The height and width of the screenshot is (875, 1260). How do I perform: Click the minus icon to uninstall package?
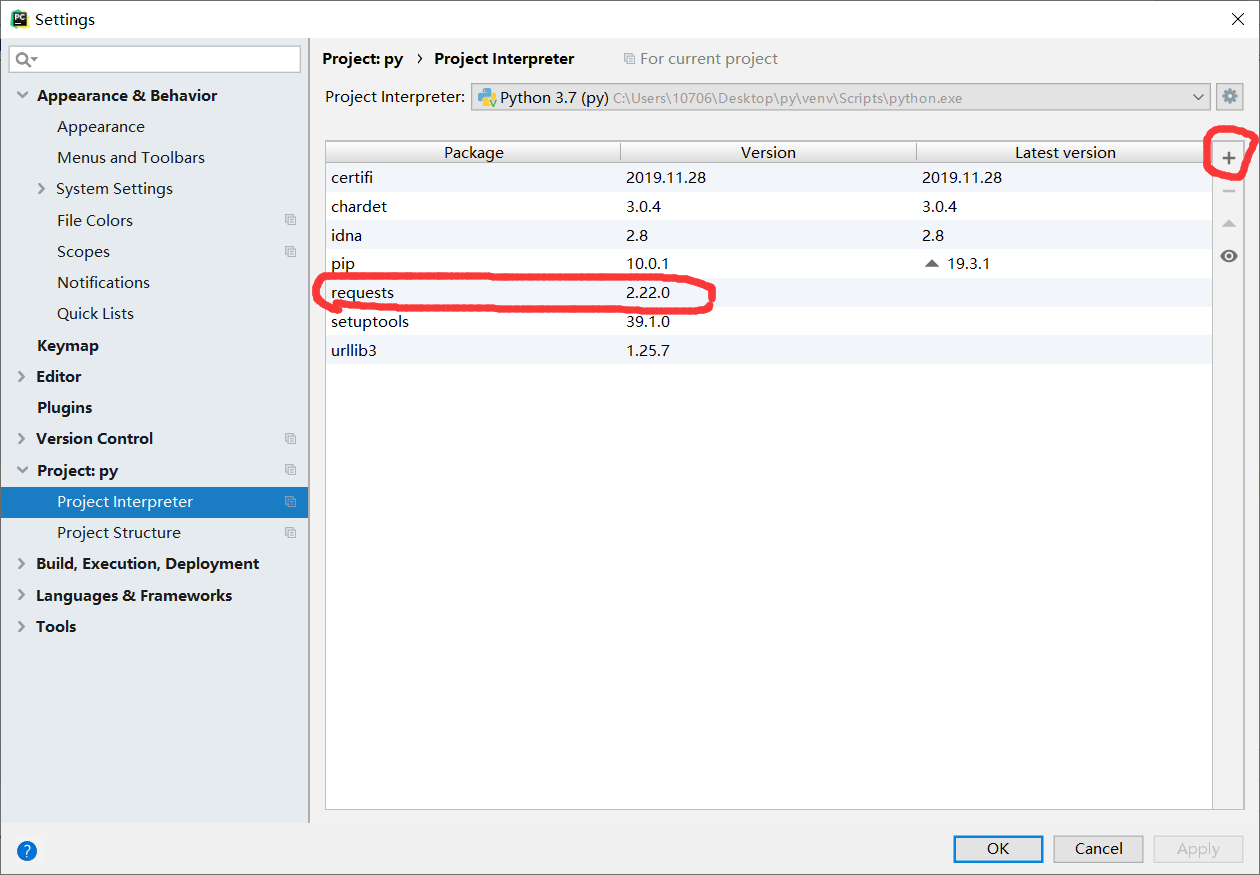click(1229, 191)
